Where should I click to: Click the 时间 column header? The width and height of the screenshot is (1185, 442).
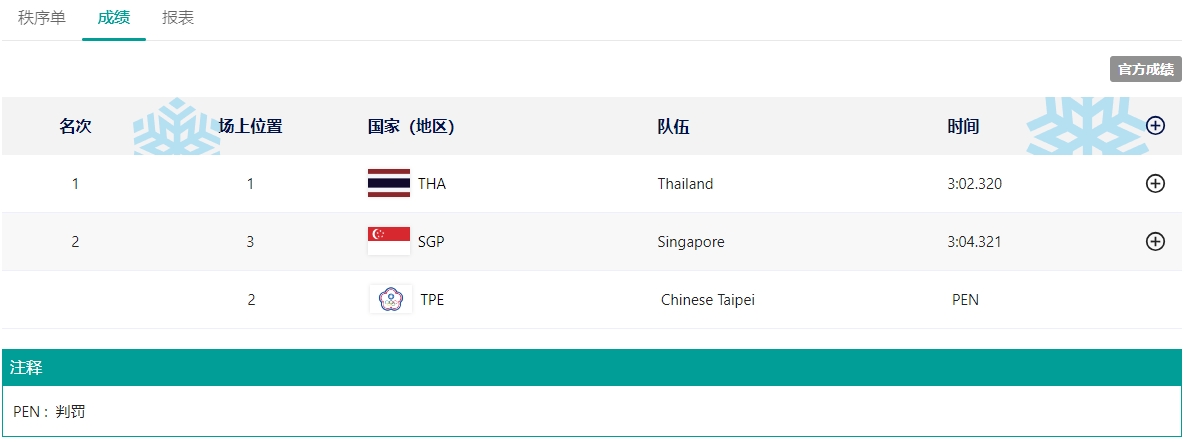pyautogui.click(x=963, y=126)
